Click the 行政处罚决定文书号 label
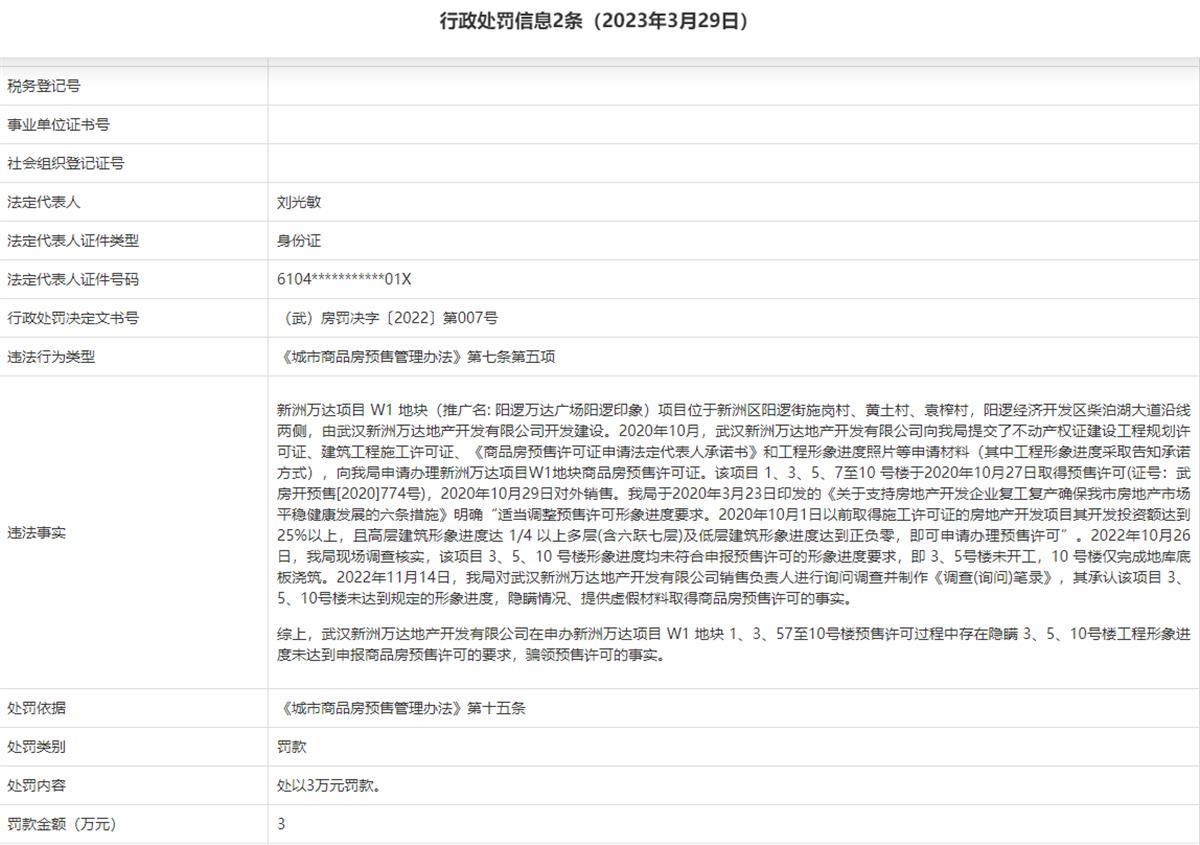 pyautogui.click(x=73, y=318)
